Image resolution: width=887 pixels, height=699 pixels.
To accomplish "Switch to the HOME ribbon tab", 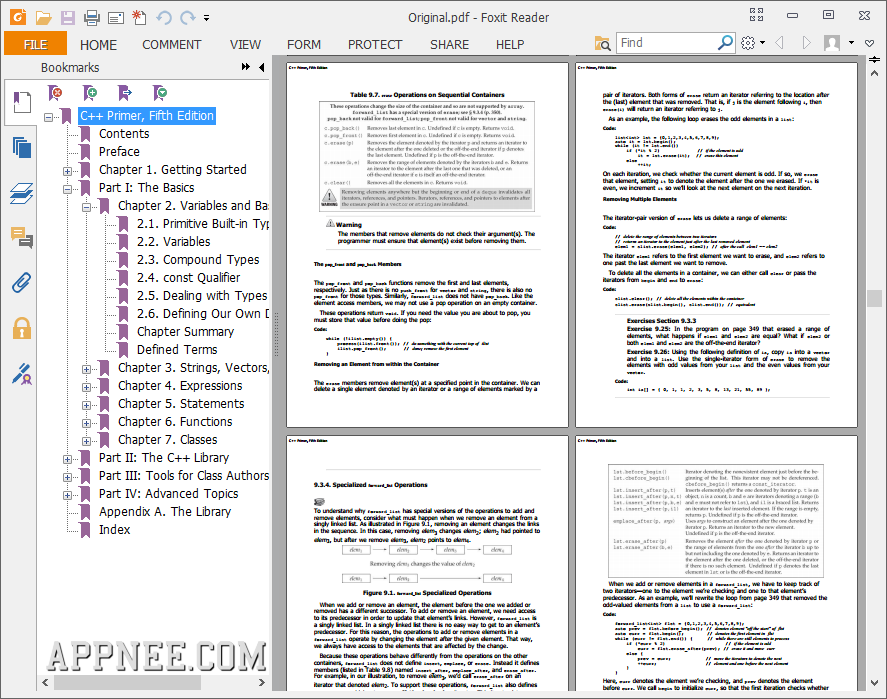I will pyautogui.click(x=98, y=45).
